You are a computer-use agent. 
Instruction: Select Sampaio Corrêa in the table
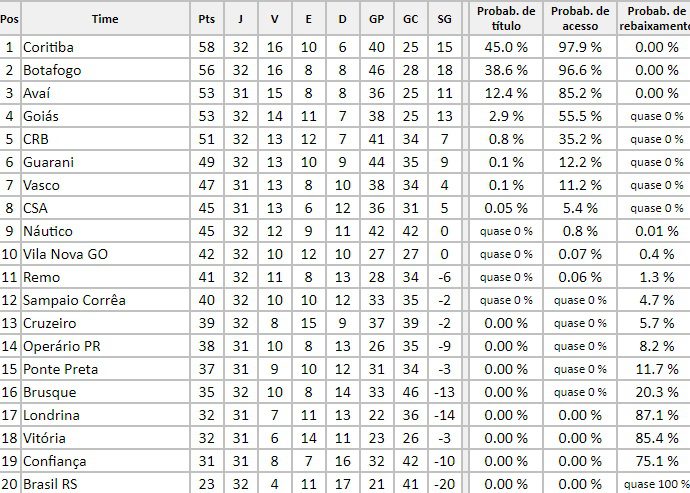(x=74, y=300)
